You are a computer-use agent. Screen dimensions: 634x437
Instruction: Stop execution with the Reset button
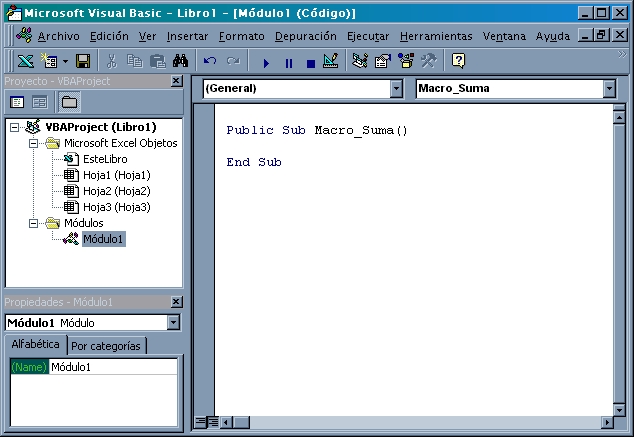point(310,62)
